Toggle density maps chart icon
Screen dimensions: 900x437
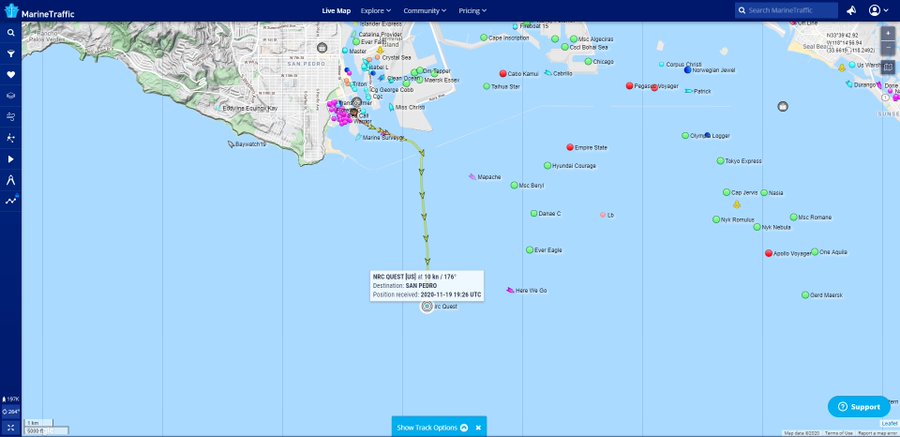[11, 201]
